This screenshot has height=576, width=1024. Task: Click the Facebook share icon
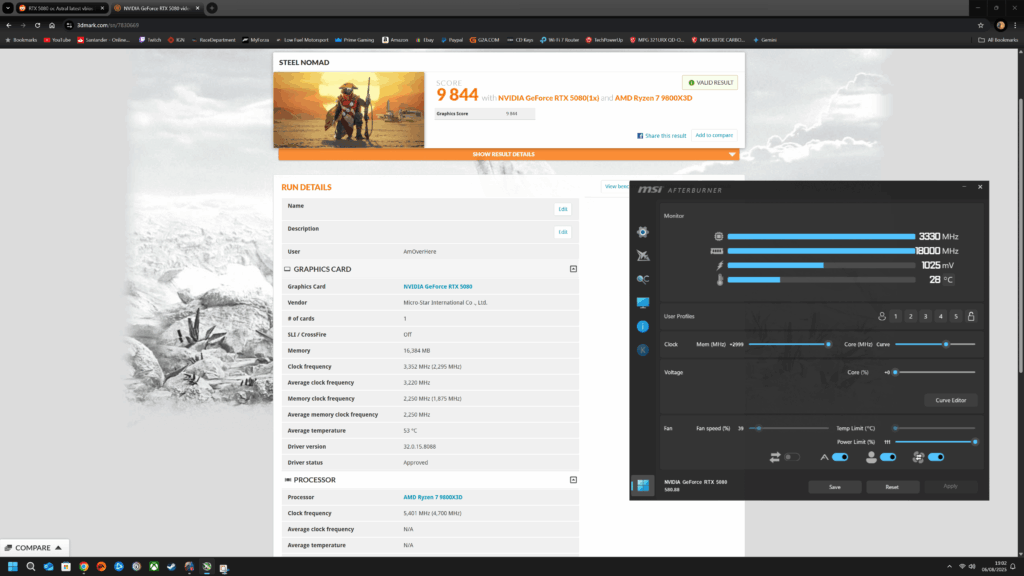click(x=640, y=136)
